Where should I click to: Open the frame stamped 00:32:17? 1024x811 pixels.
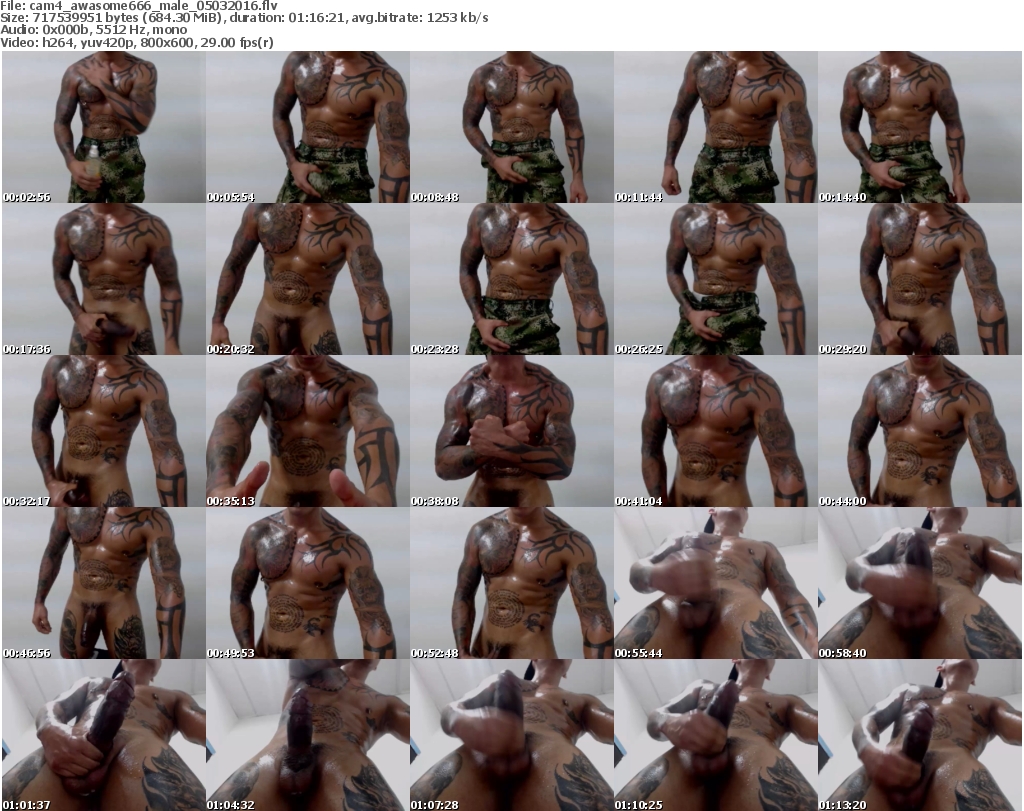click(104, 431)
